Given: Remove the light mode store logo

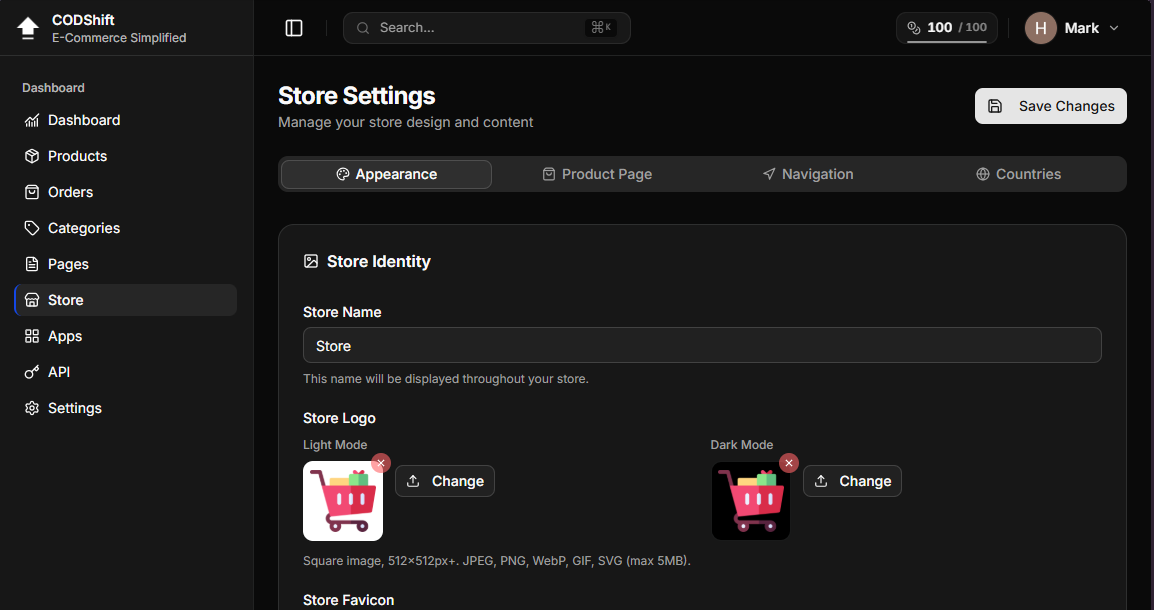Looking at the screenshot, I should [x=381, y=463].
